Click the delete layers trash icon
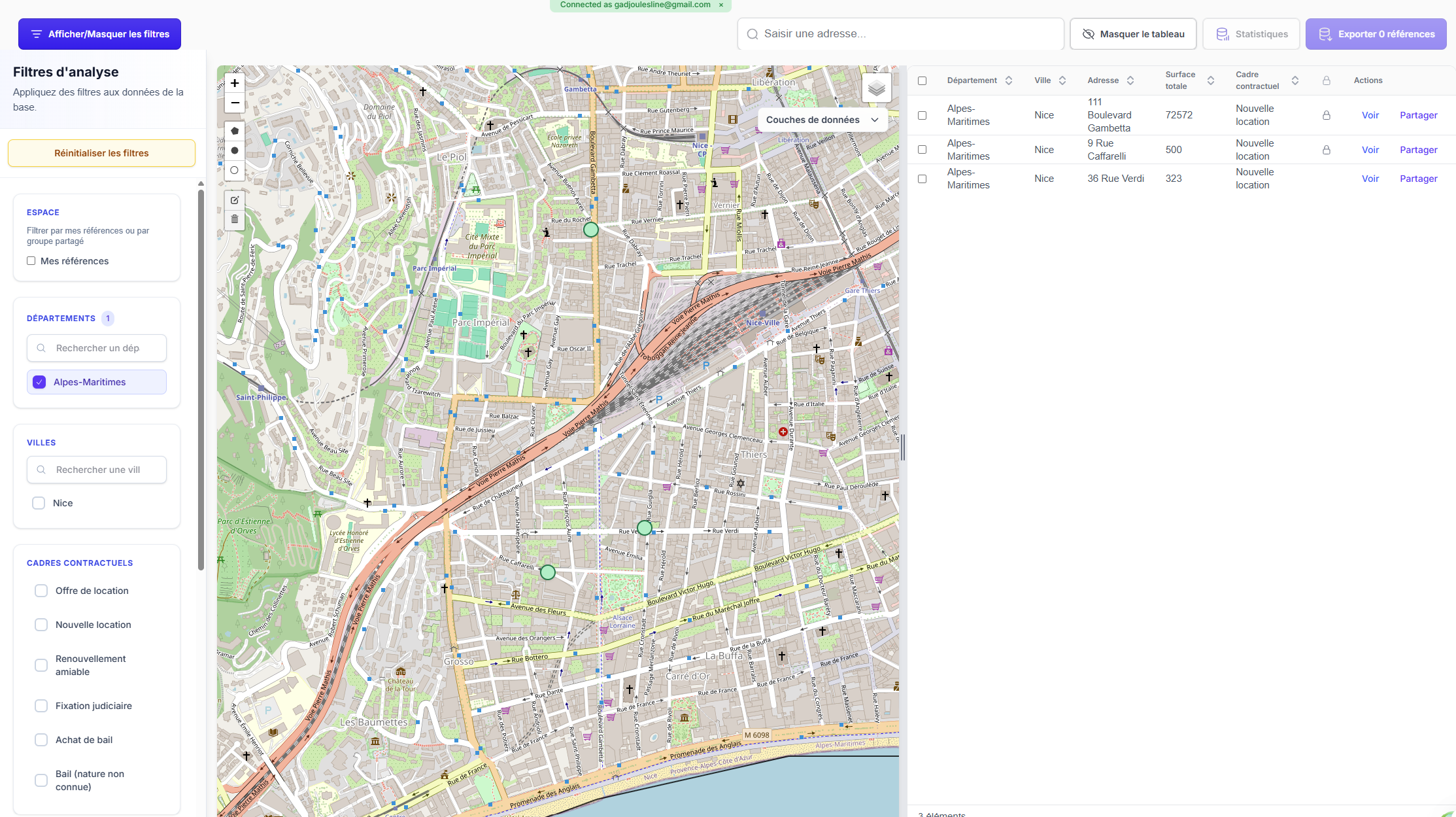Screen dimensions: 1456x817 click(x=235, y=219)
